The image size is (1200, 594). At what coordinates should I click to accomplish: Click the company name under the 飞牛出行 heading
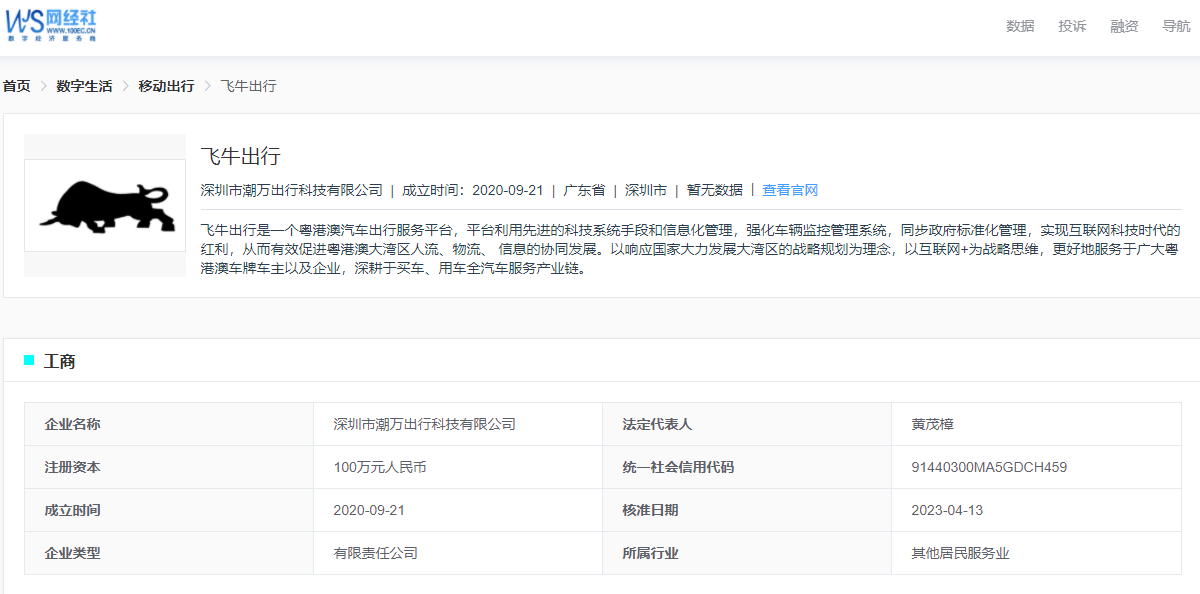click(x=292, y=190)
